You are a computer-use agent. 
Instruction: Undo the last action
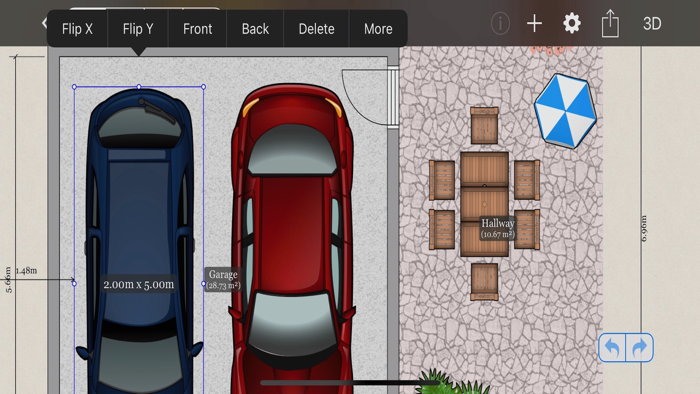coord(612,347)
